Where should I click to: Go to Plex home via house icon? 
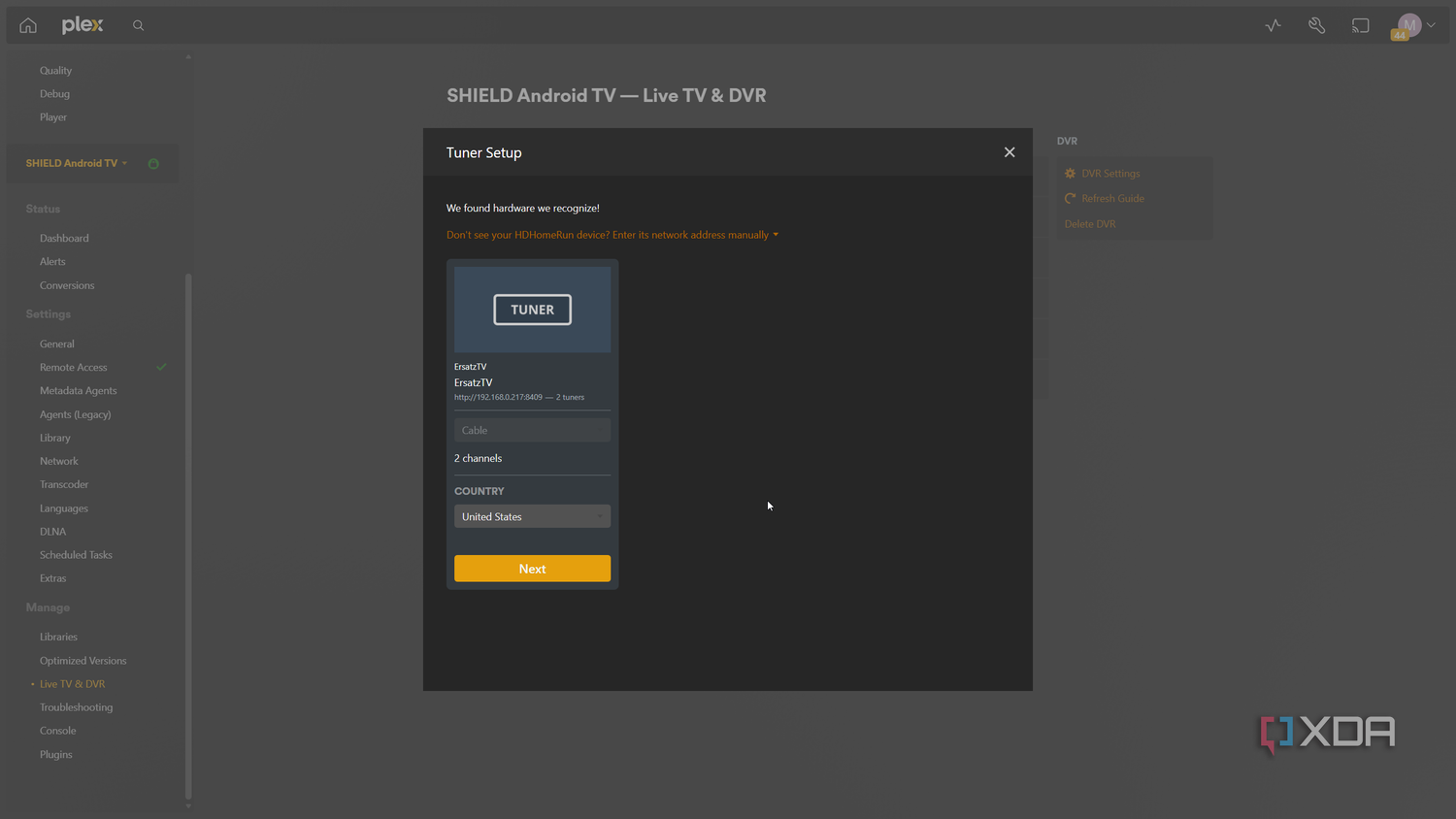28,25
